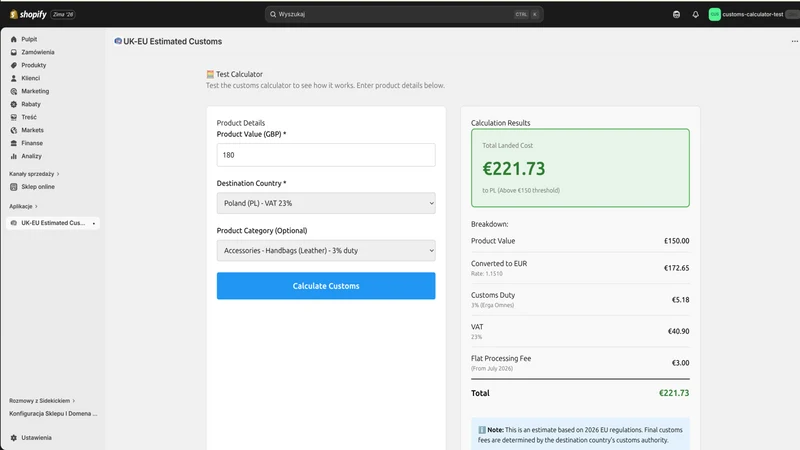
Task: Click the Rabaty discount icon
Action: (14, 104)
